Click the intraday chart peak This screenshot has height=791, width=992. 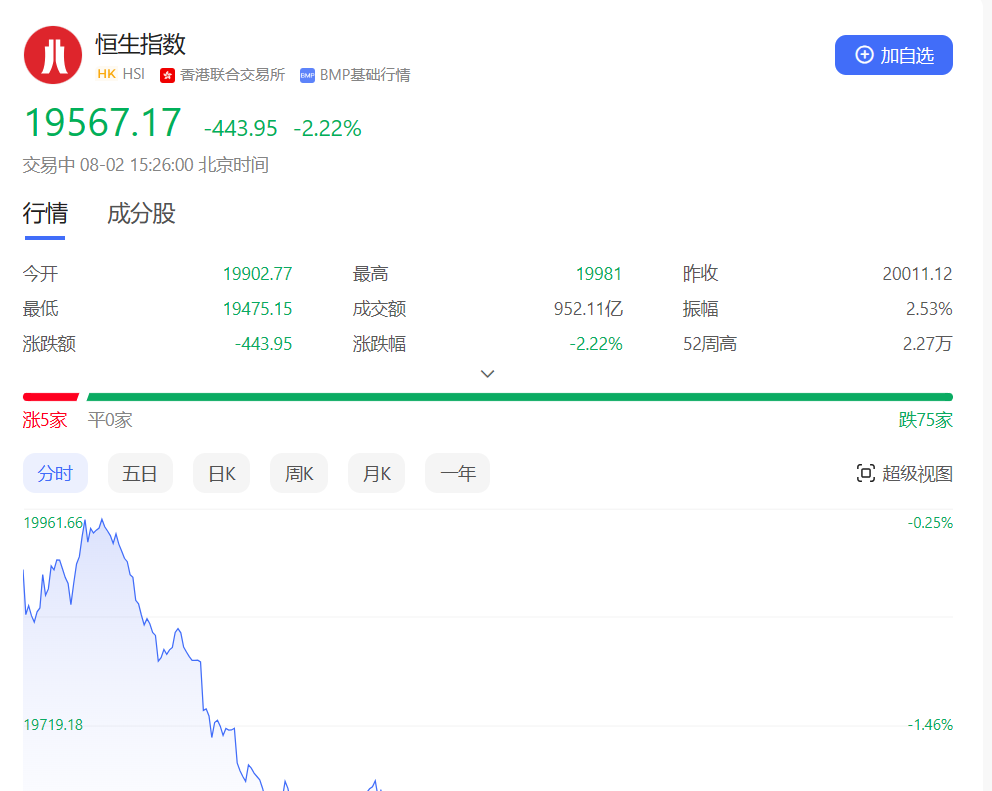[102, 520]
